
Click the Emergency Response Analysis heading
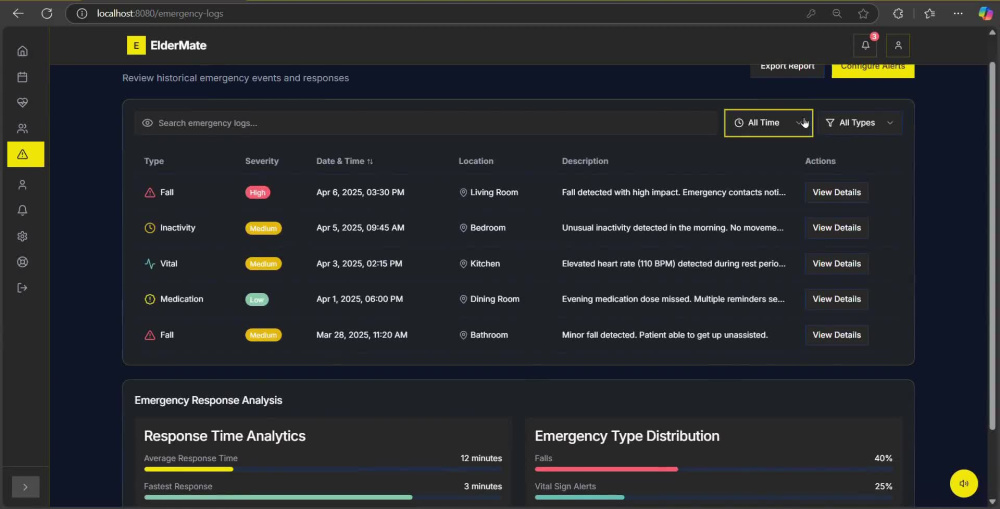208,400
